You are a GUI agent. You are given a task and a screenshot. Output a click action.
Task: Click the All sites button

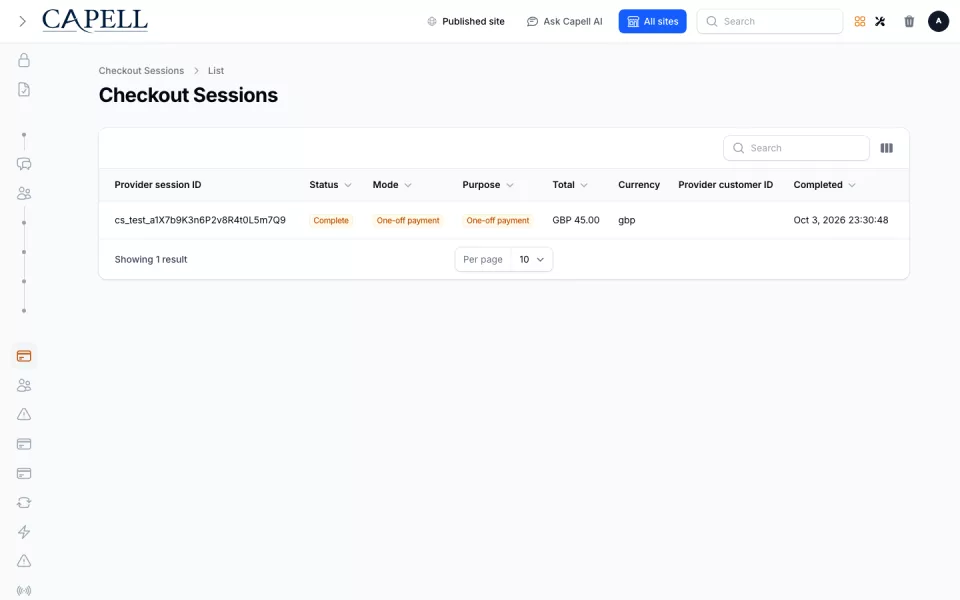coord(652,21)
